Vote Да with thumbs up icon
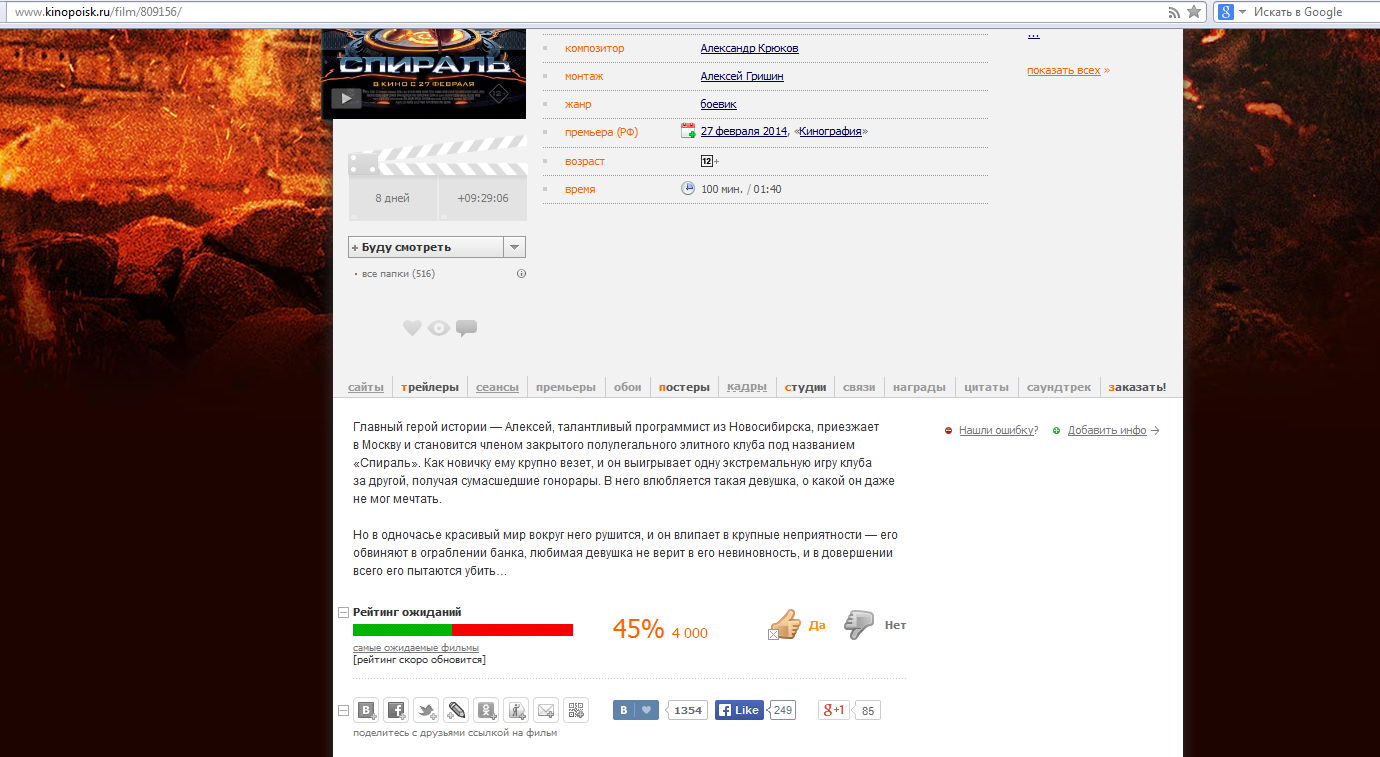This screenshot has width=1380, height=757. coord(786,625)
